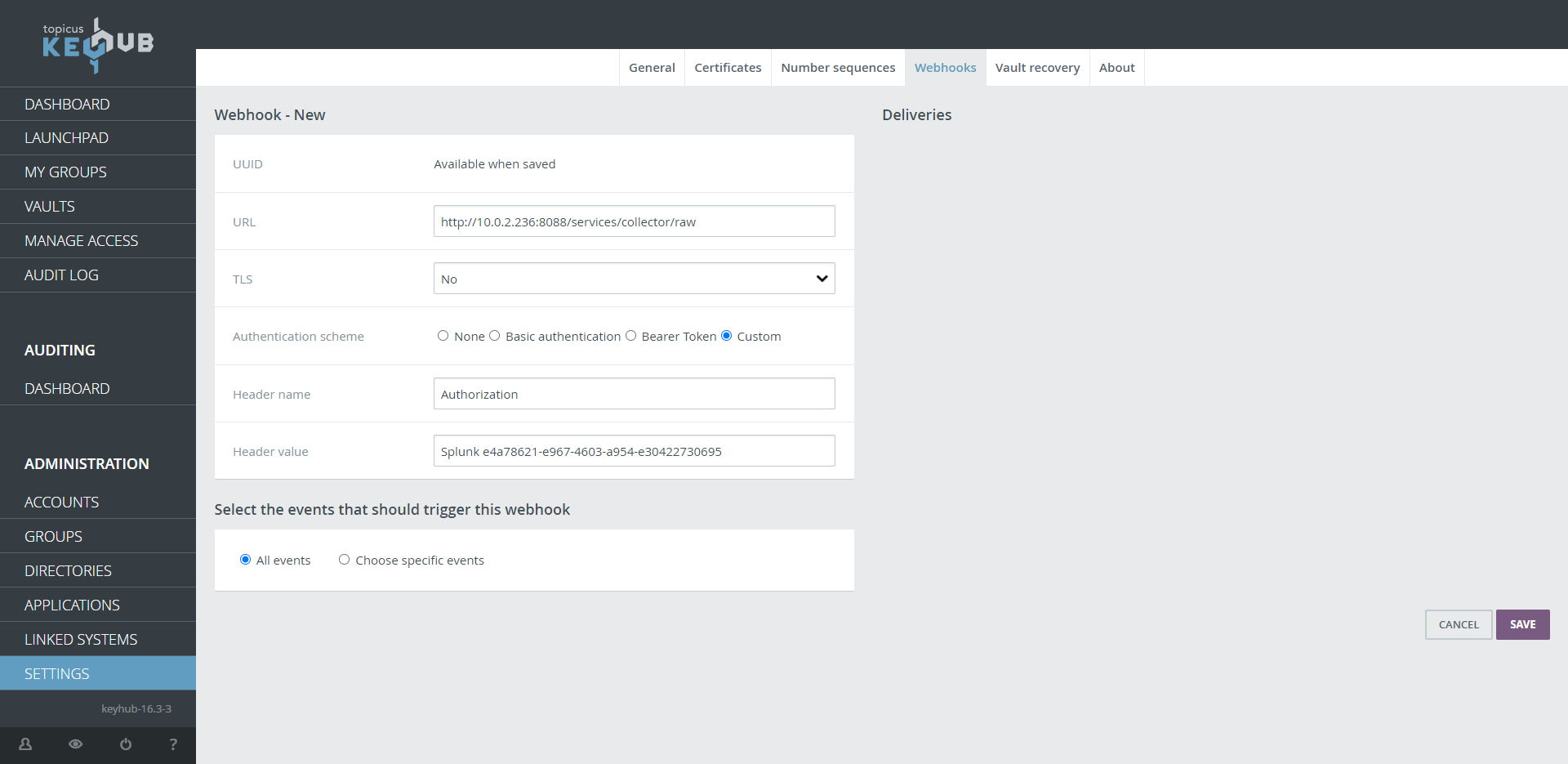Switch to the Certificates tab
The width and height of the screenshot is (1568, 764).
click(728, 68)
